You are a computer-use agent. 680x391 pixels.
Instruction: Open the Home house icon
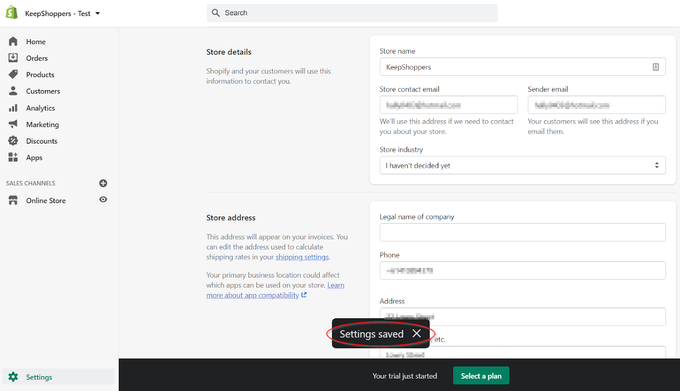click(13, 42)
